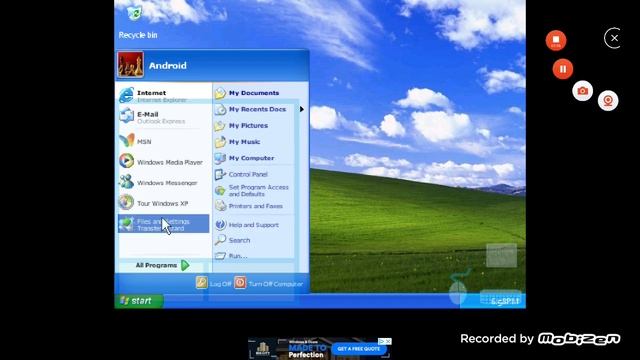Start Tour Windows XP
The image size is (640, 360).
coord(164,203)
